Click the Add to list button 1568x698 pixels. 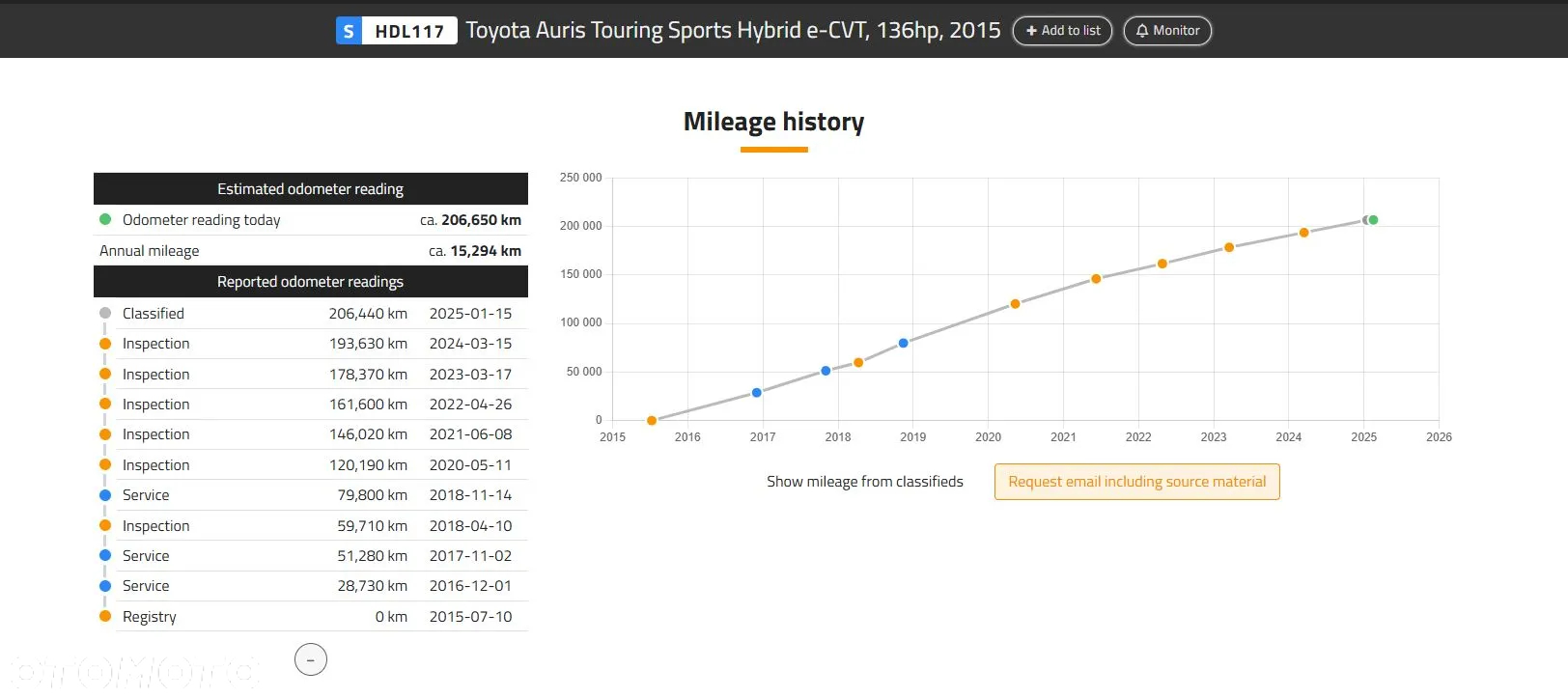[1062, 31]
